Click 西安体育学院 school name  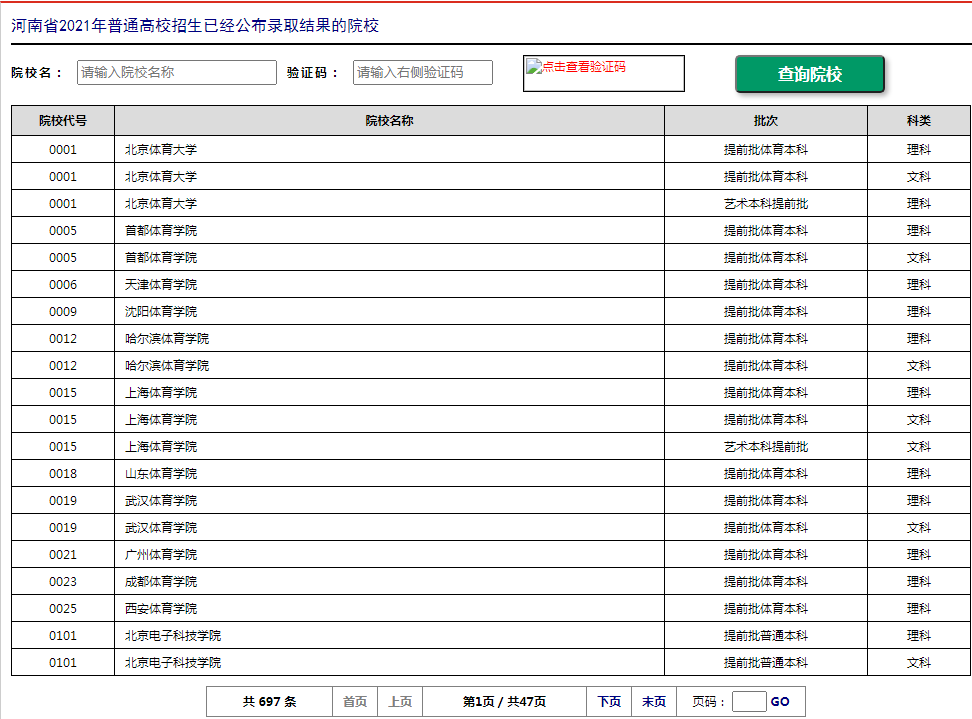pyautogui.click(x=161, y=609)
